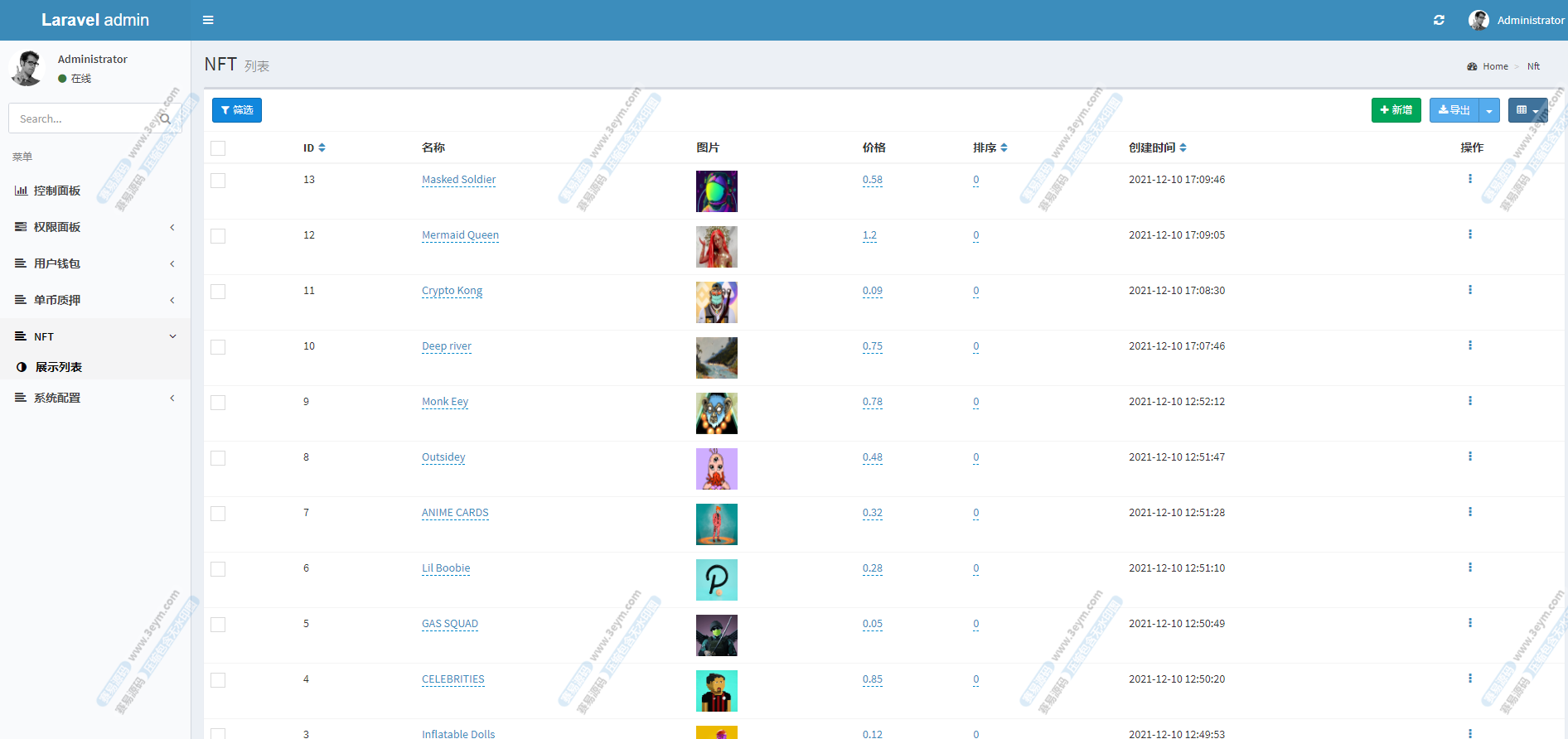Toggle the select-all checkbox in table header
The height and width of the screenshot is (739, 1568).
coord(218,148)
